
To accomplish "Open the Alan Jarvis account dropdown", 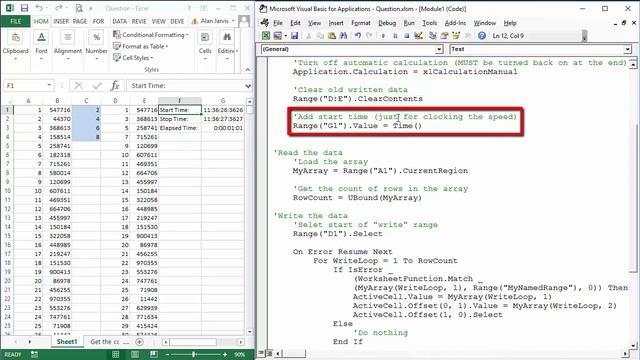I will [233, 21].
